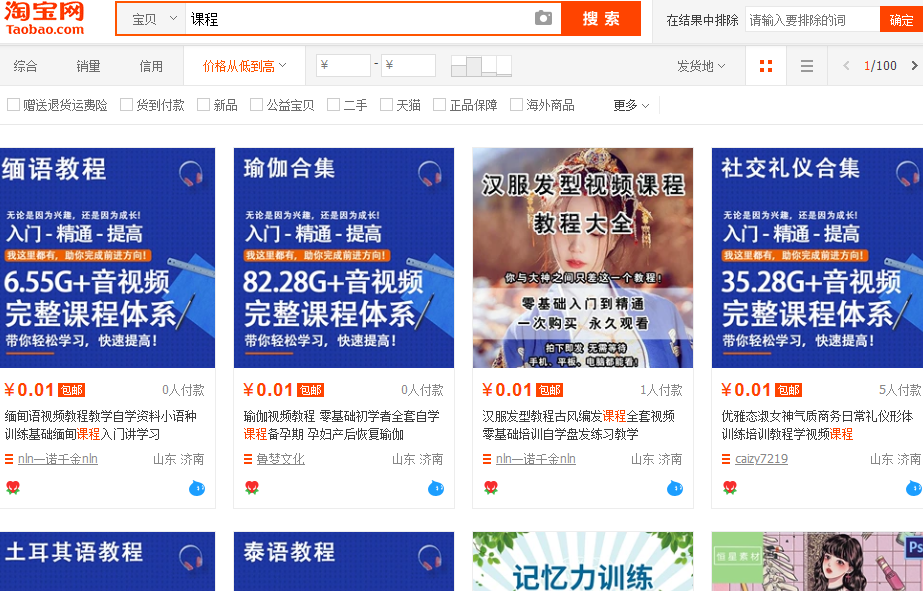Check the 货到付款 filter option
The width and height of the screenshot is (923, 591).
click(x=127, y=105)
